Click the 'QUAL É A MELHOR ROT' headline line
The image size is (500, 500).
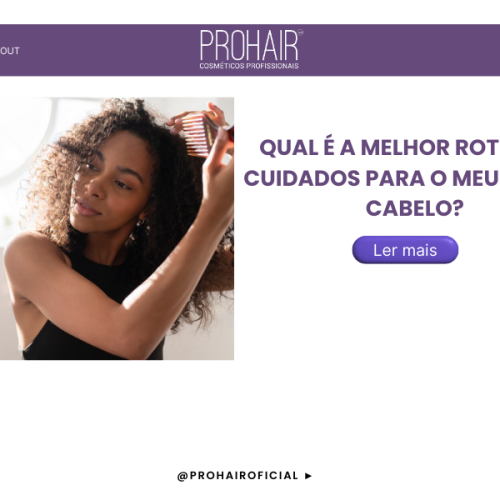(x=379, y=148)
